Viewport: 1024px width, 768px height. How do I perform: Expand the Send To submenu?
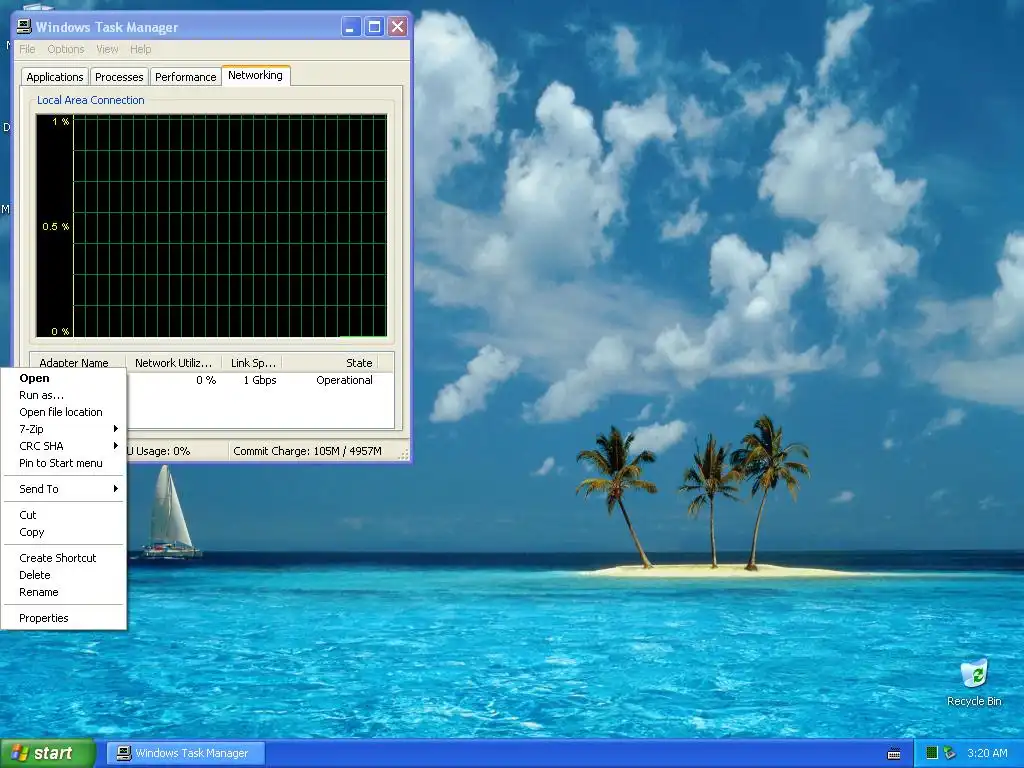(63, 488)
